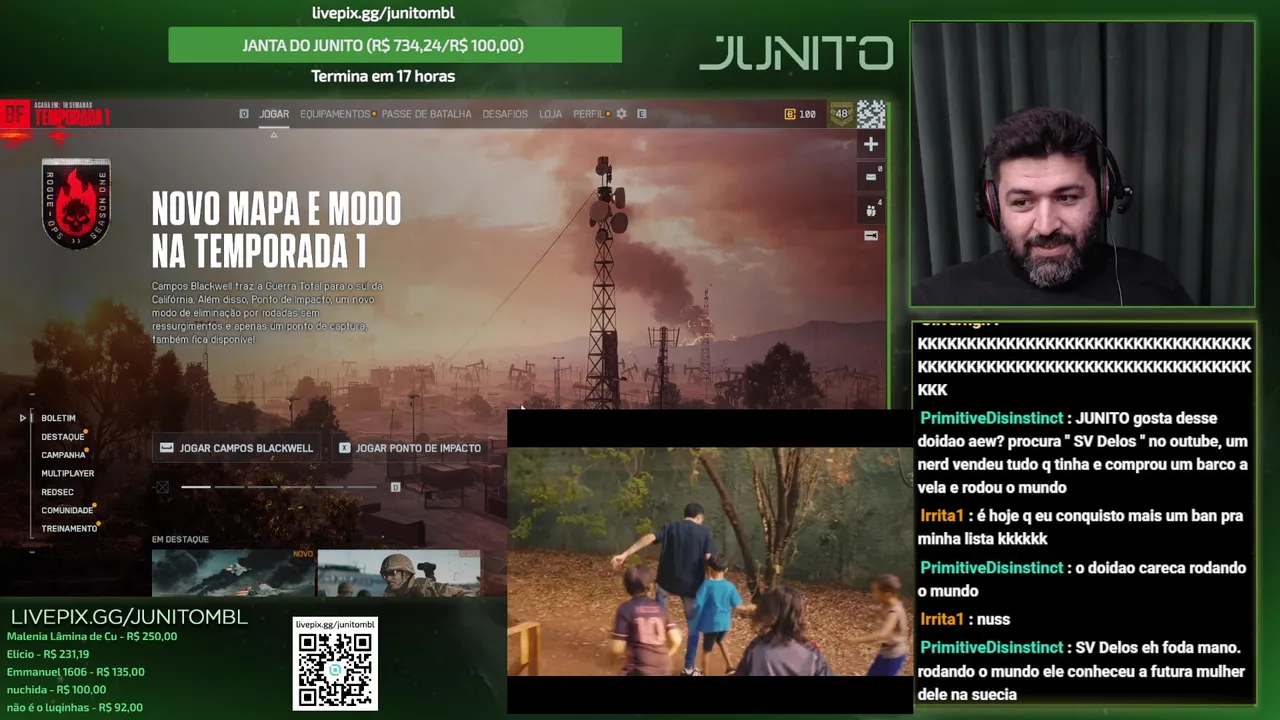This screenshot has width=1280, height=720.
Task: Click the JUNITO channel logo
Action: tap(796, 53)
